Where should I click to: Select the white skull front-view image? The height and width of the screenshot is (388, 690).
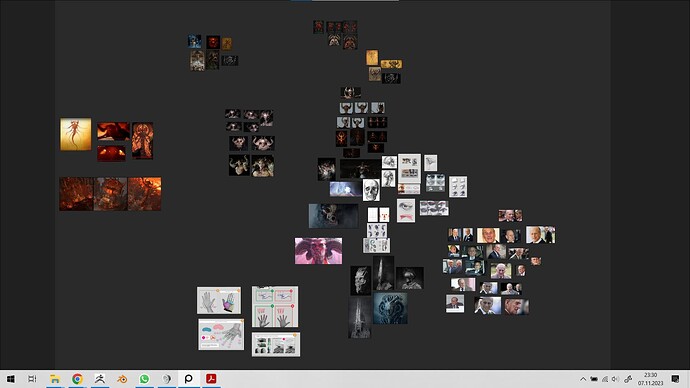pyautogui.click(x=371, y=190)
